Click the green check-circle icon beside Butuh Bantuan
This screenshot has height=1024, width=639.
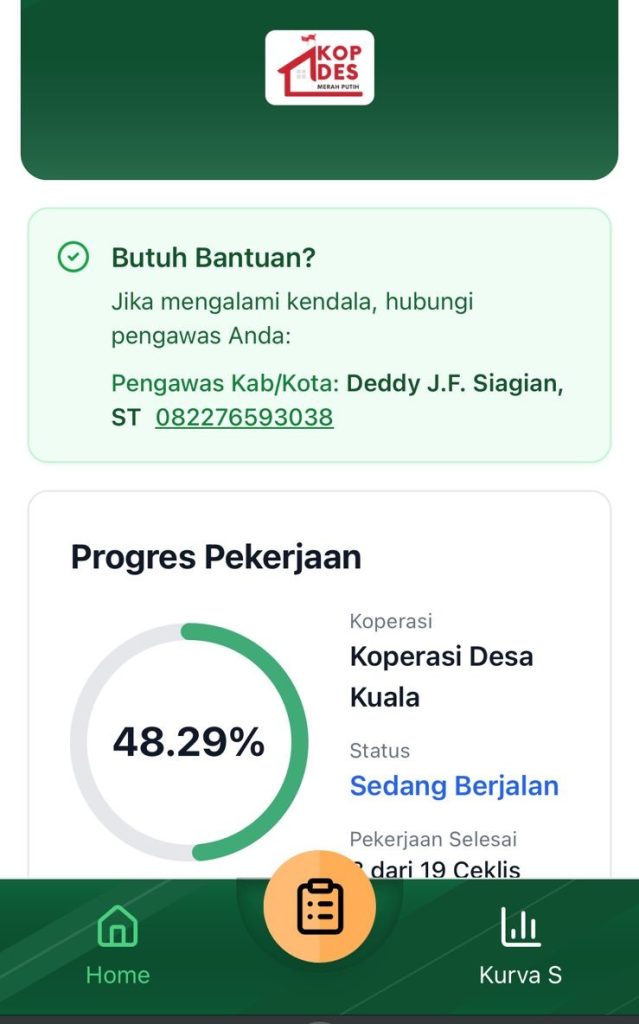pyautogui.click(x=73, y=258)
